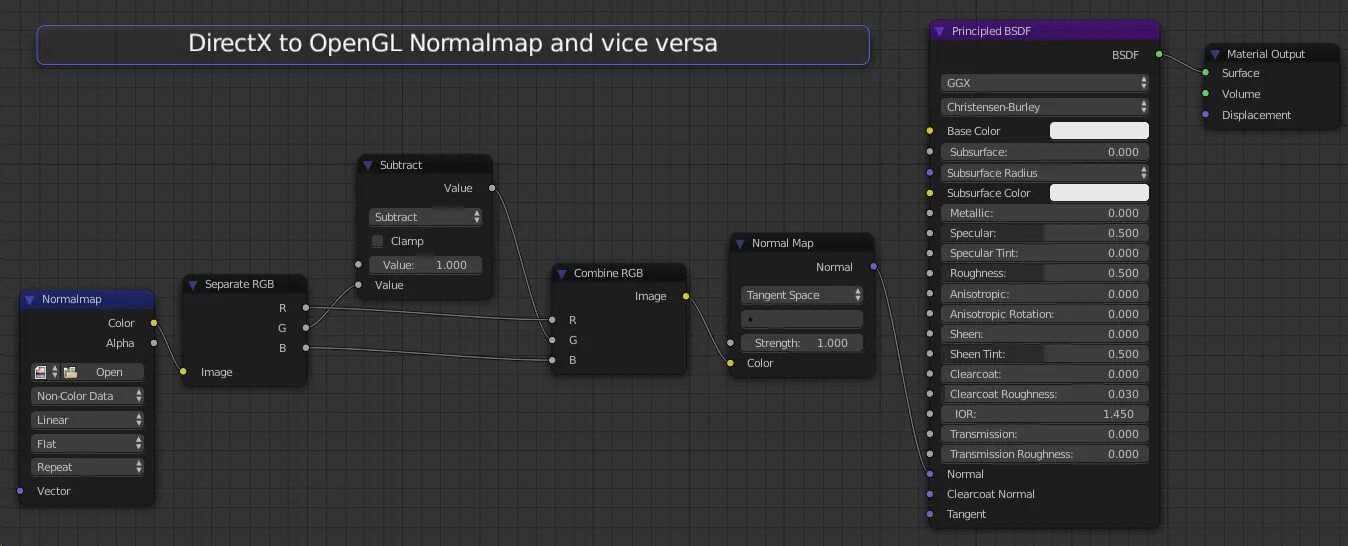Select the Principled BSDF node header

[x=1044, y=31]
